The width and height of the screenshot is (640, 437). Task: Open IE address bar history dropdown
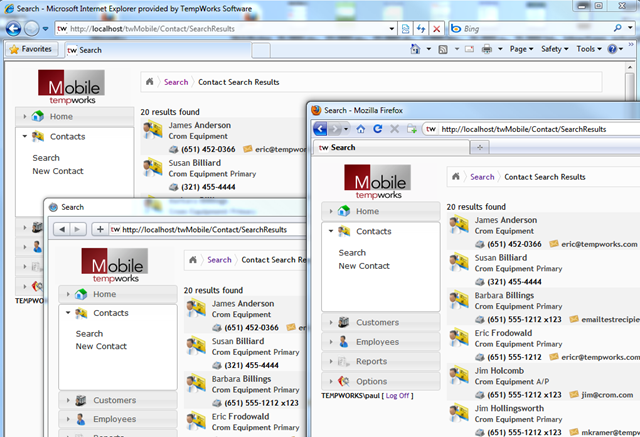(x=392, y=29)
